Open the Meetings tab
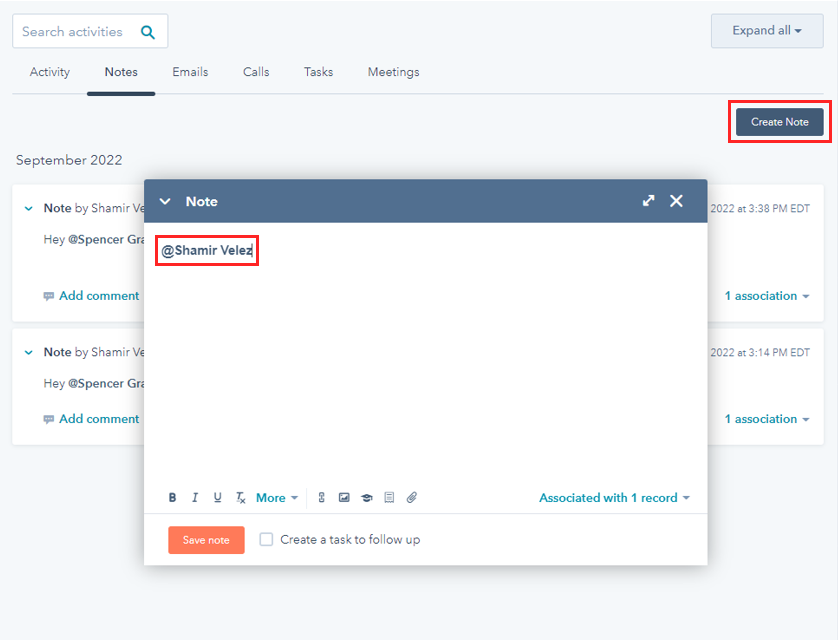Image resolution: width=838 pixels, height=640 pixels. pos(393,72)
